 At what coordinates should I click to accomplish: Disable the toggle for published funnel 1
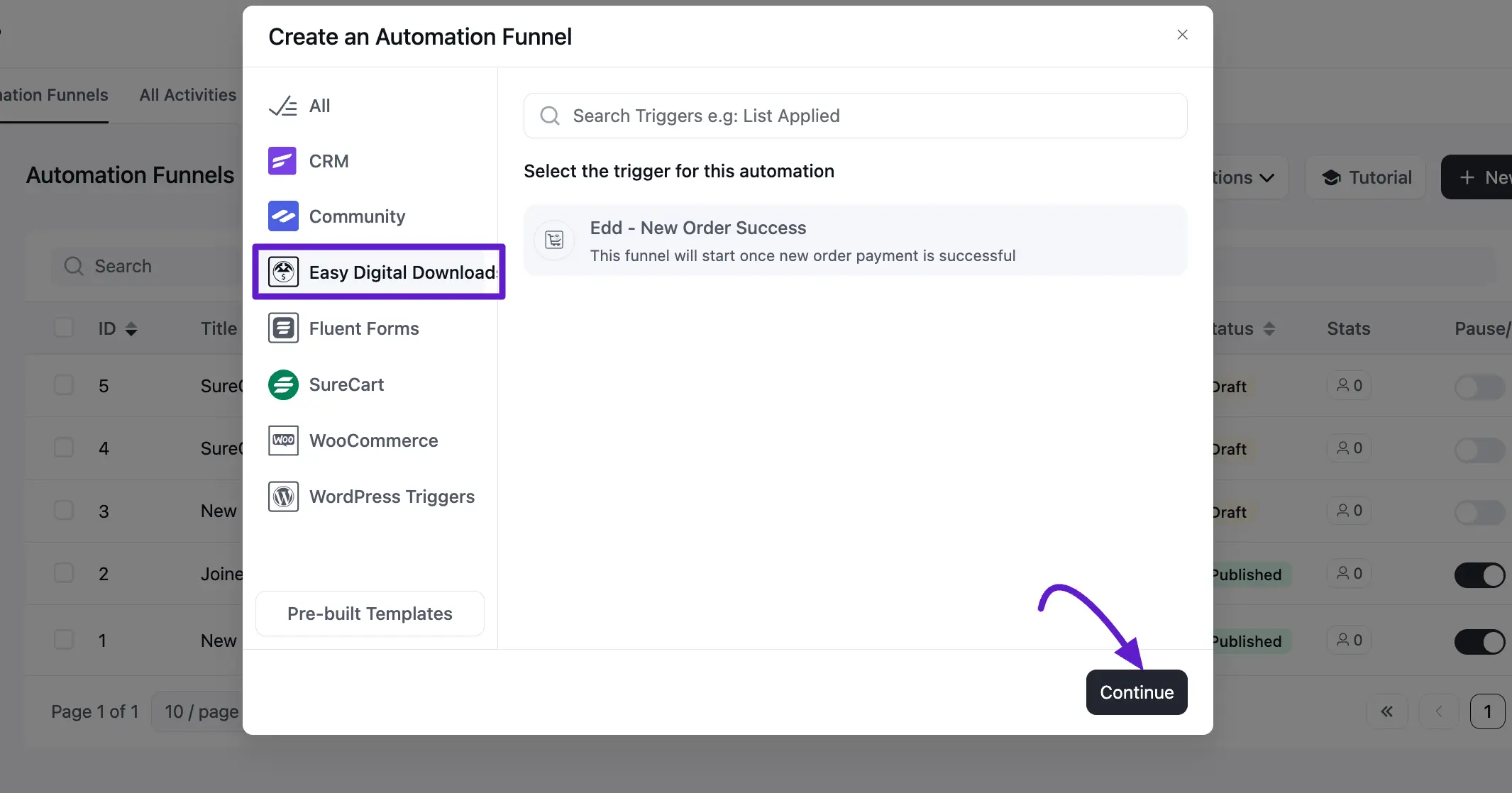(x=1479, y=642)
